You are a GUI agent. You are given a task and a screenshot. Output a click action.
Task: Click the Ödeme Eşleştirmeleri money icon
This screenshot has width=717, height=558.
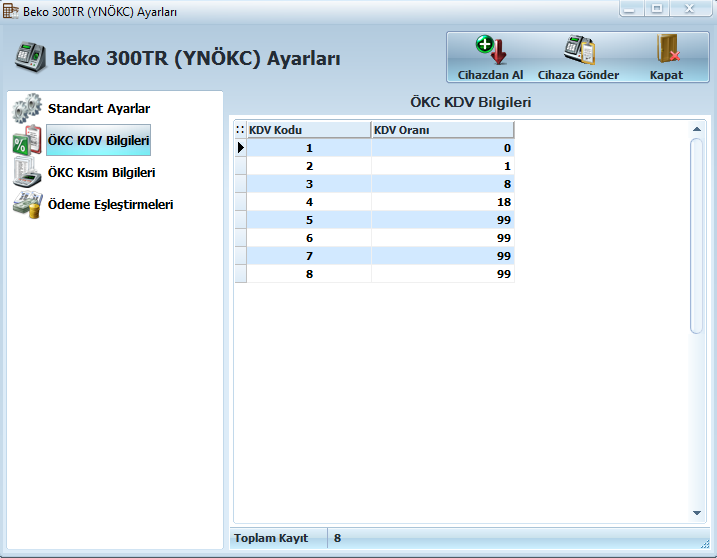coord(27,204)
